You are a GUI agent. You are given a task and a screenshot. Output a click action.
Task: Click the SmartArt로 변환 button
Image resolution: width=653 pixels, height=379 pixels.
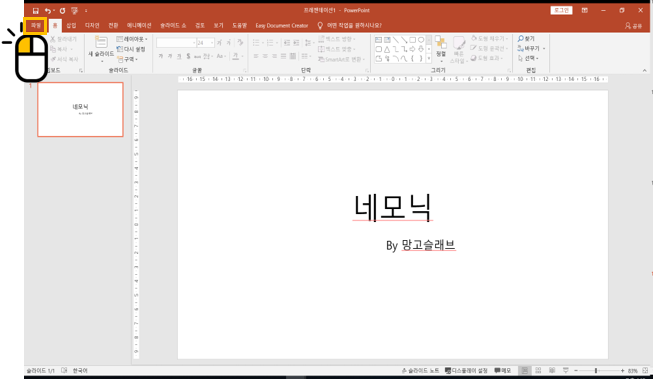tap(341, 59)
